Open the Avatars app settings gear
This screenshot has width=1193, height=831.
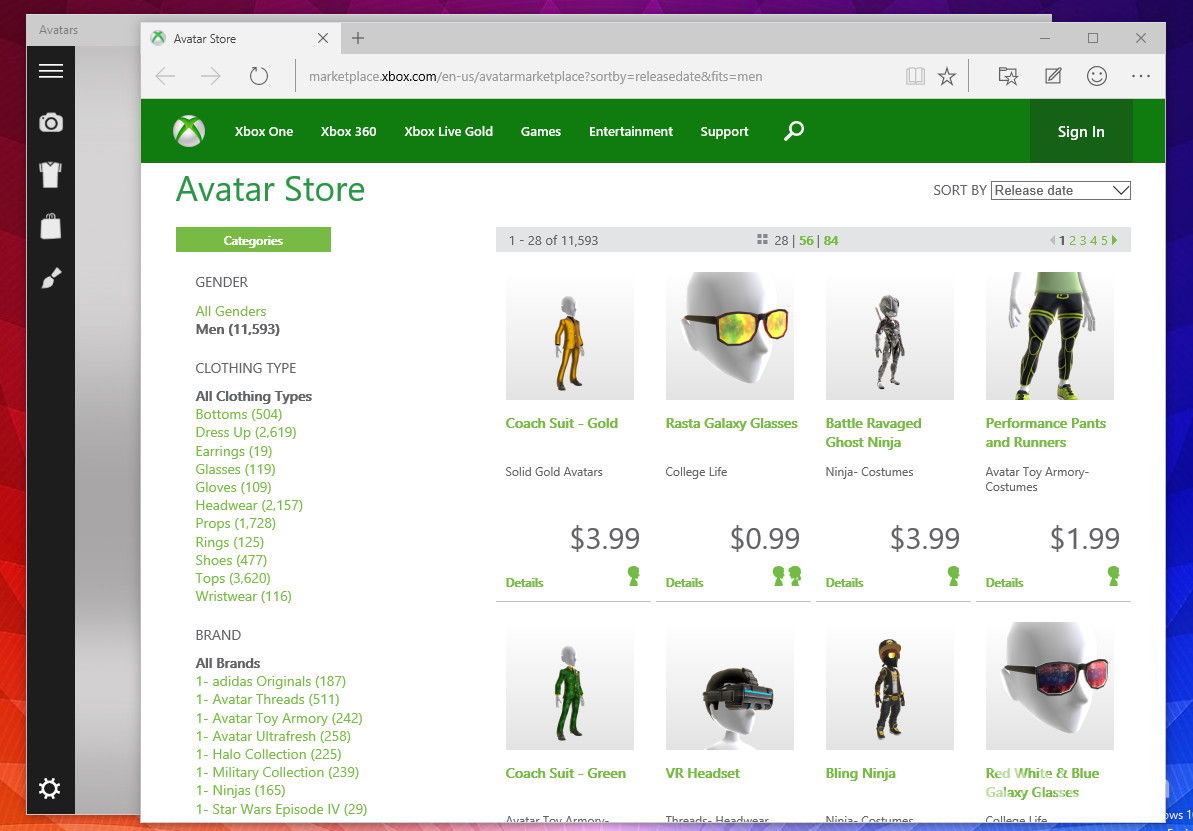point(49,788)
